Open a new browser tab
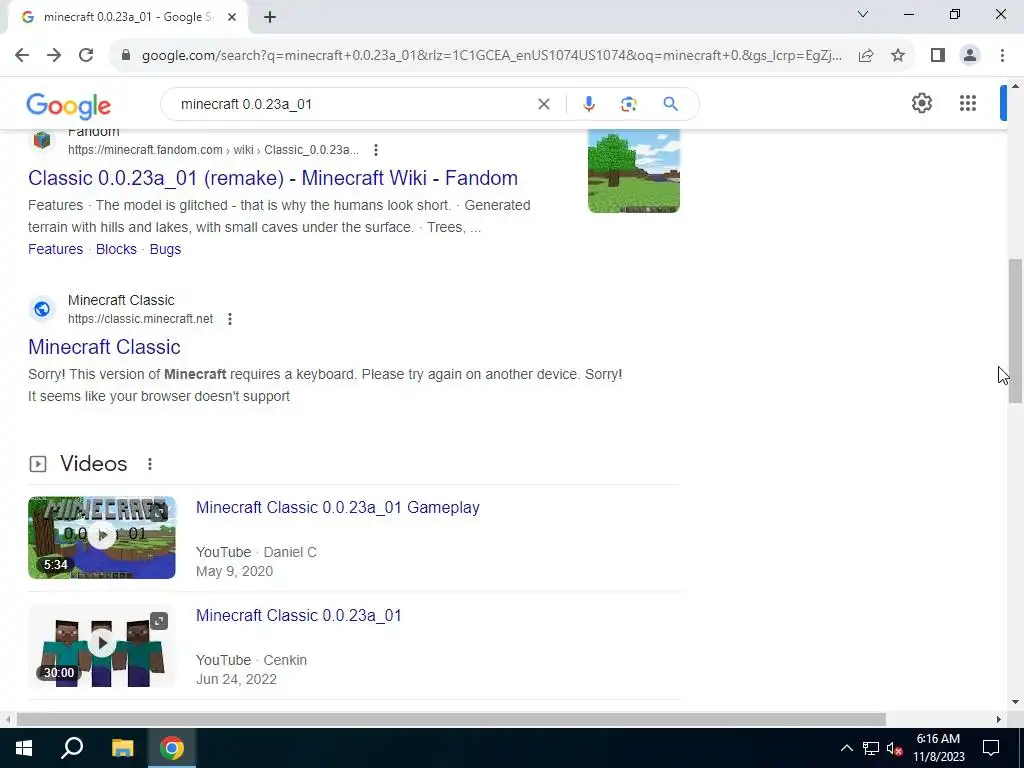The height and width of the screenshot is (768, 1024). click(x=270, y=18)
